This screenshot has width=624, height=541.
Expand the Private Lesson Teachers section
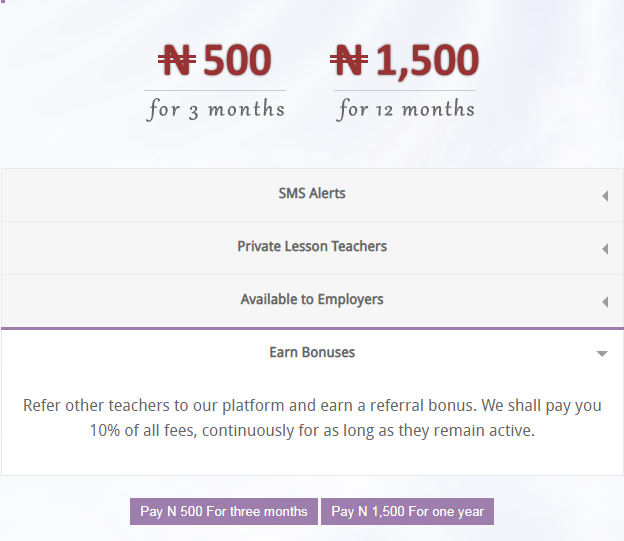pyautogui.click(x=312, y=248)
